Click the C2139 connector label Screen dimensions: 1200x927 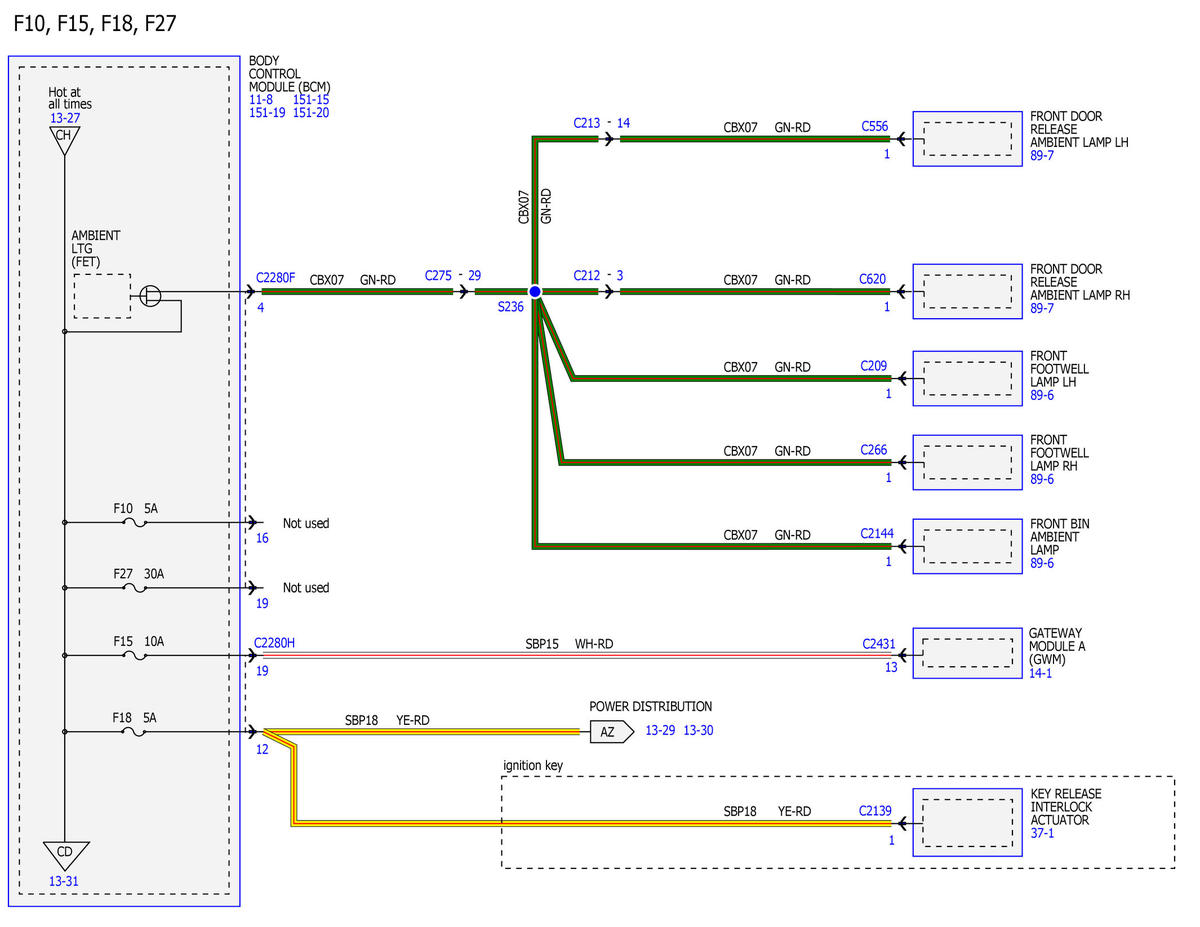click(875, 811)
